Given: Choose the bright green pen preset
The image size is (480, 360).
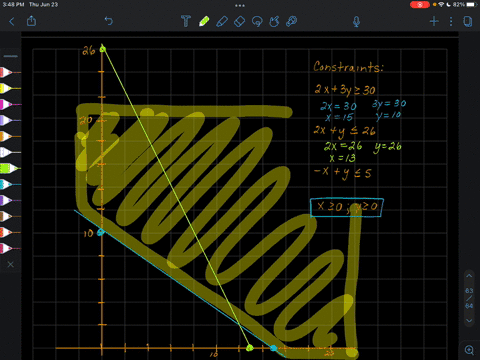Looking at the screenshot, I should (10, 168).
